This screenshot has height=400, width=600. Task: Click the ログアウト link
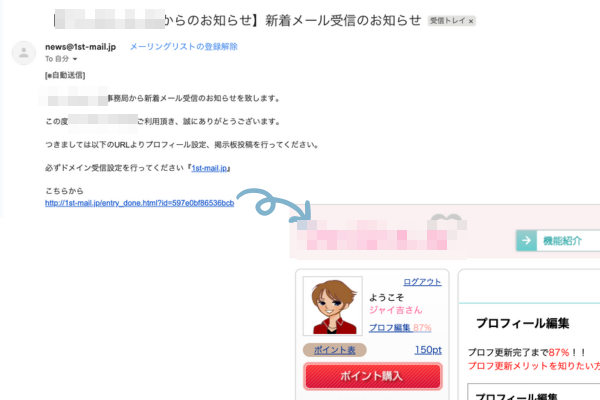pyautogui.click(x=422, y=282)
